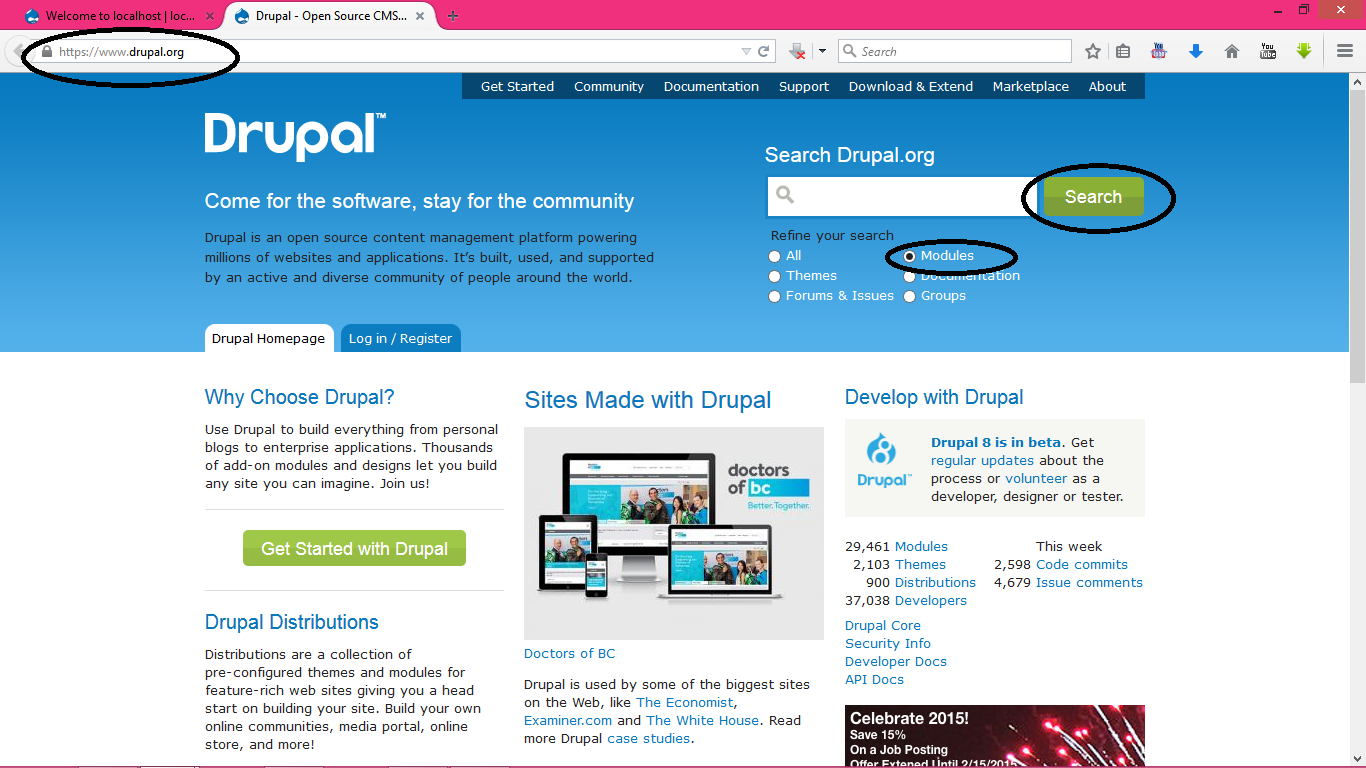Image resolution: width=1366 pixels, height=768 pixels.
Task: Select the Forums & Issues radio button
Action: [774, 296]
